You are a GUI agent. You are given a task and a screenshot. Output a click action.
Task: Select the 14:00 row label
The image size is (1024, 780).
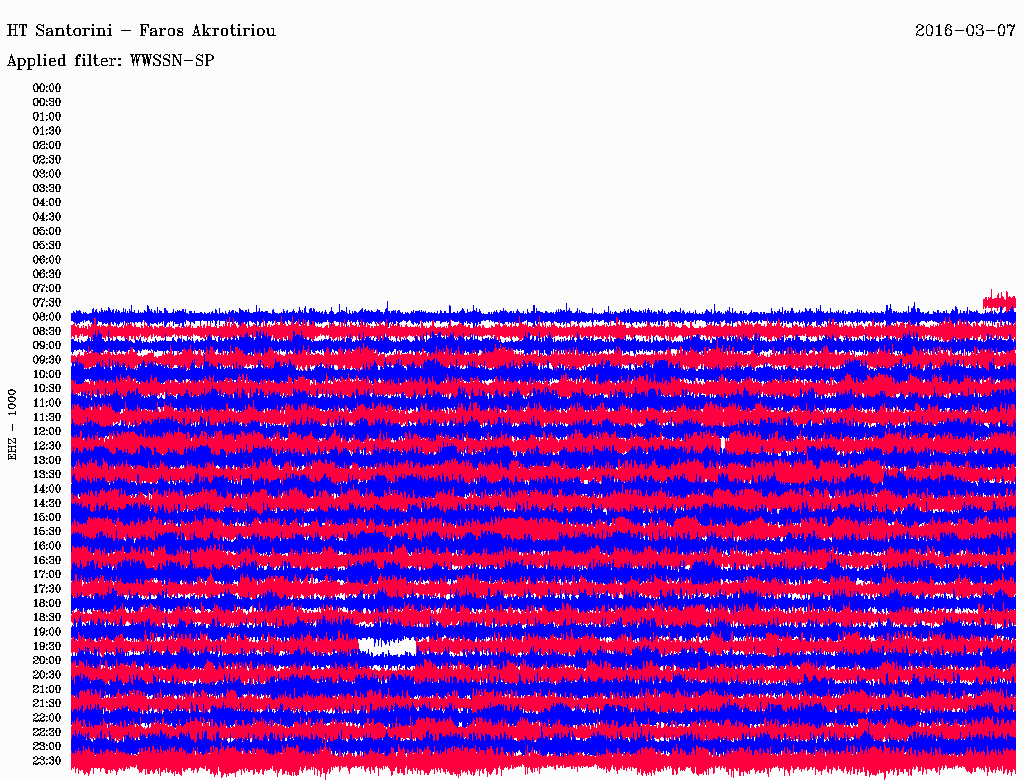coord(47,489)
